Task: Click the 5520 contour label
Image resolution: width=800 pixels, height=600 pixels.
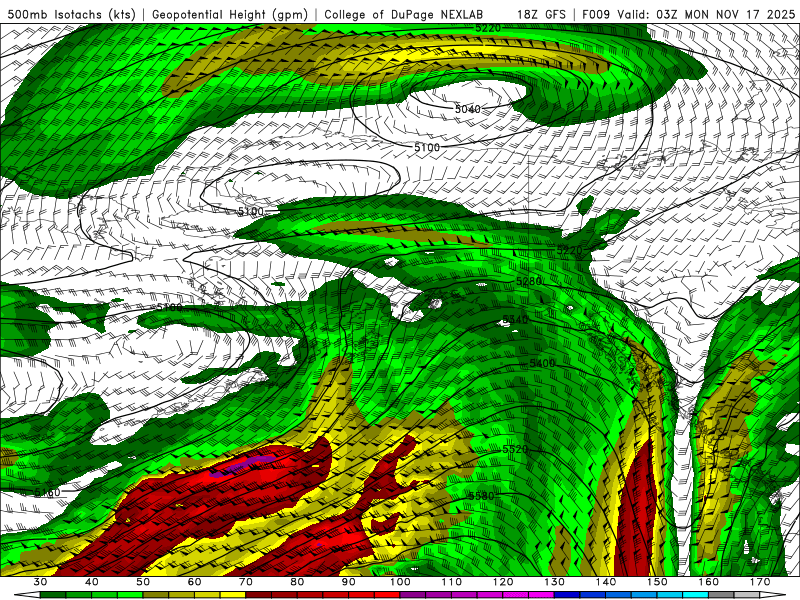Action: [x=515, y=449]
